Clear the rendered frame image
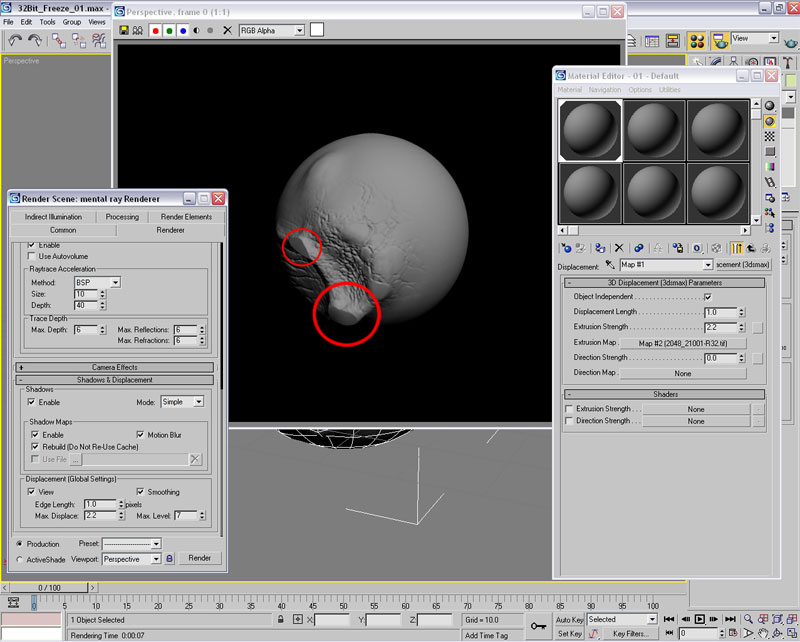800x642 pixels. (228, 31)
